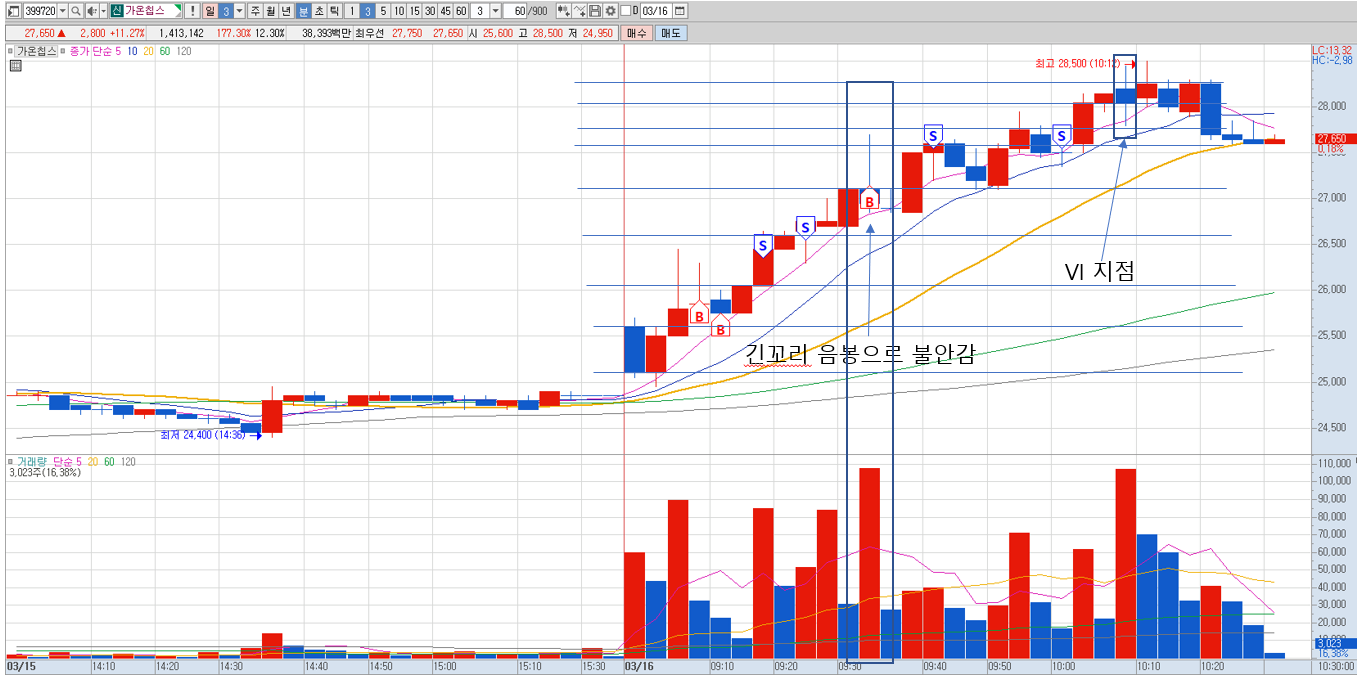Screen dimensions: 1365x680
Task: Open the interval value combo box arrow
Action: pos(495,11)
